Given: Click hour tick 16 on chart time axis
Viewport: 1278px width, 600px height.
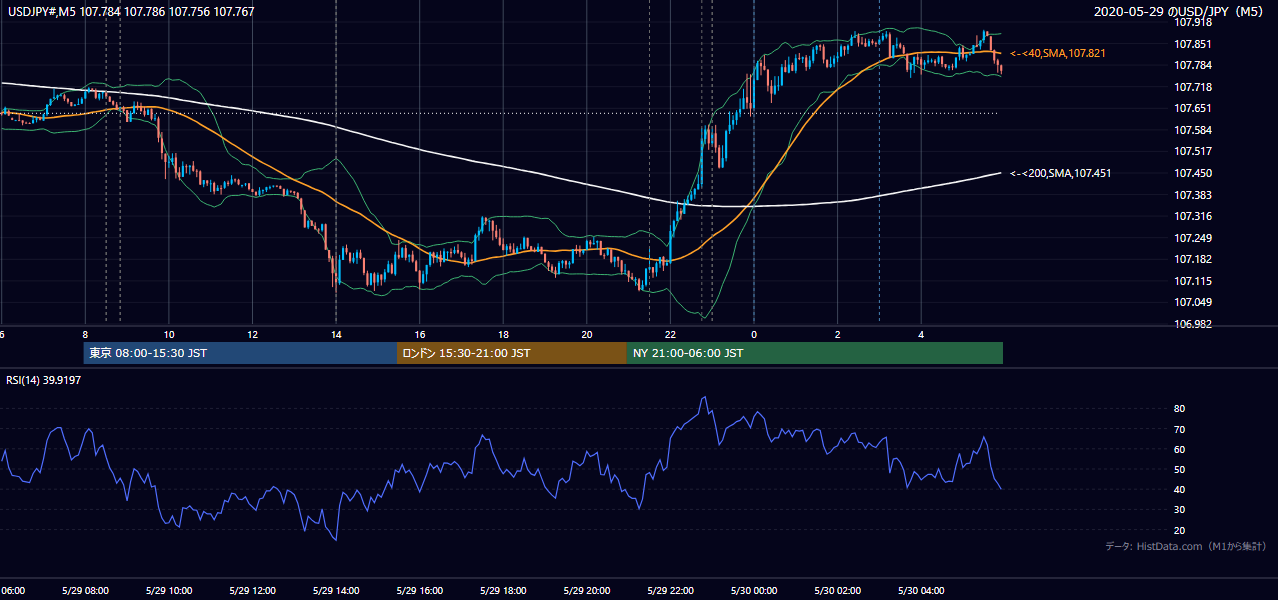Looking at the screenshot, I should [420, 335].
